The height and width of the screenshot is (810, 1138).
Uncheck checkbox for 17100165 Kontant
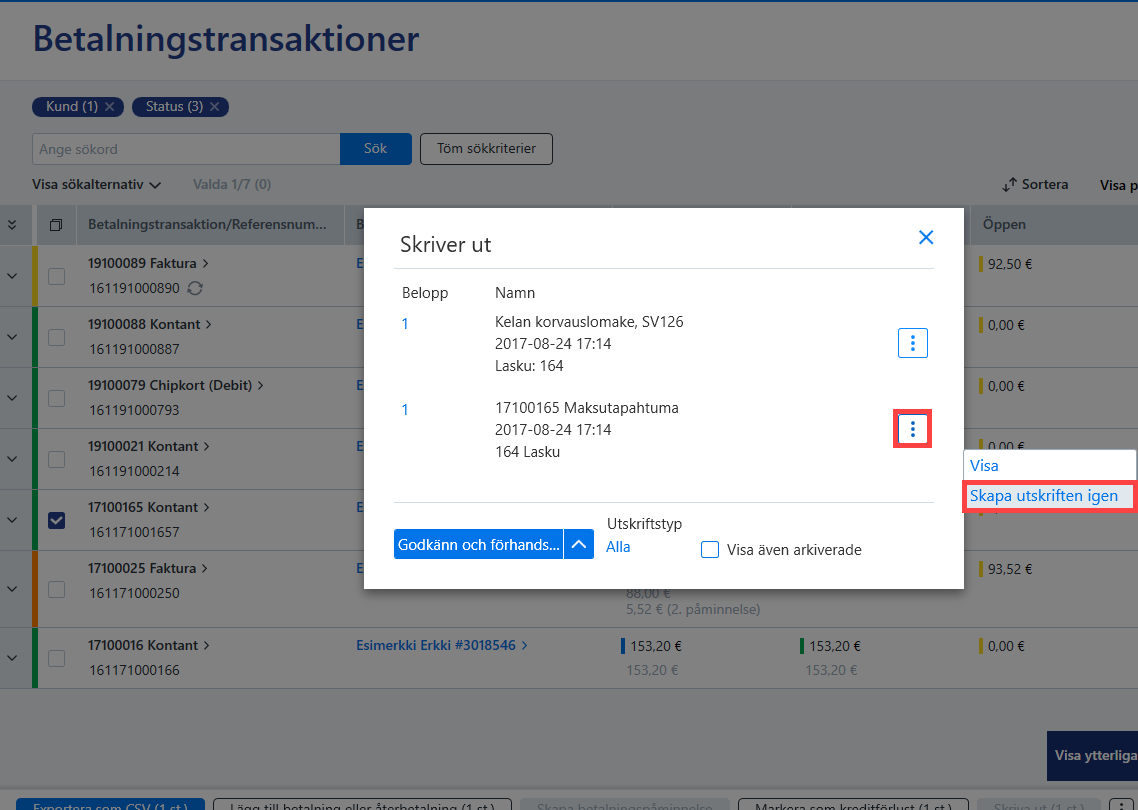coord(57,520)
